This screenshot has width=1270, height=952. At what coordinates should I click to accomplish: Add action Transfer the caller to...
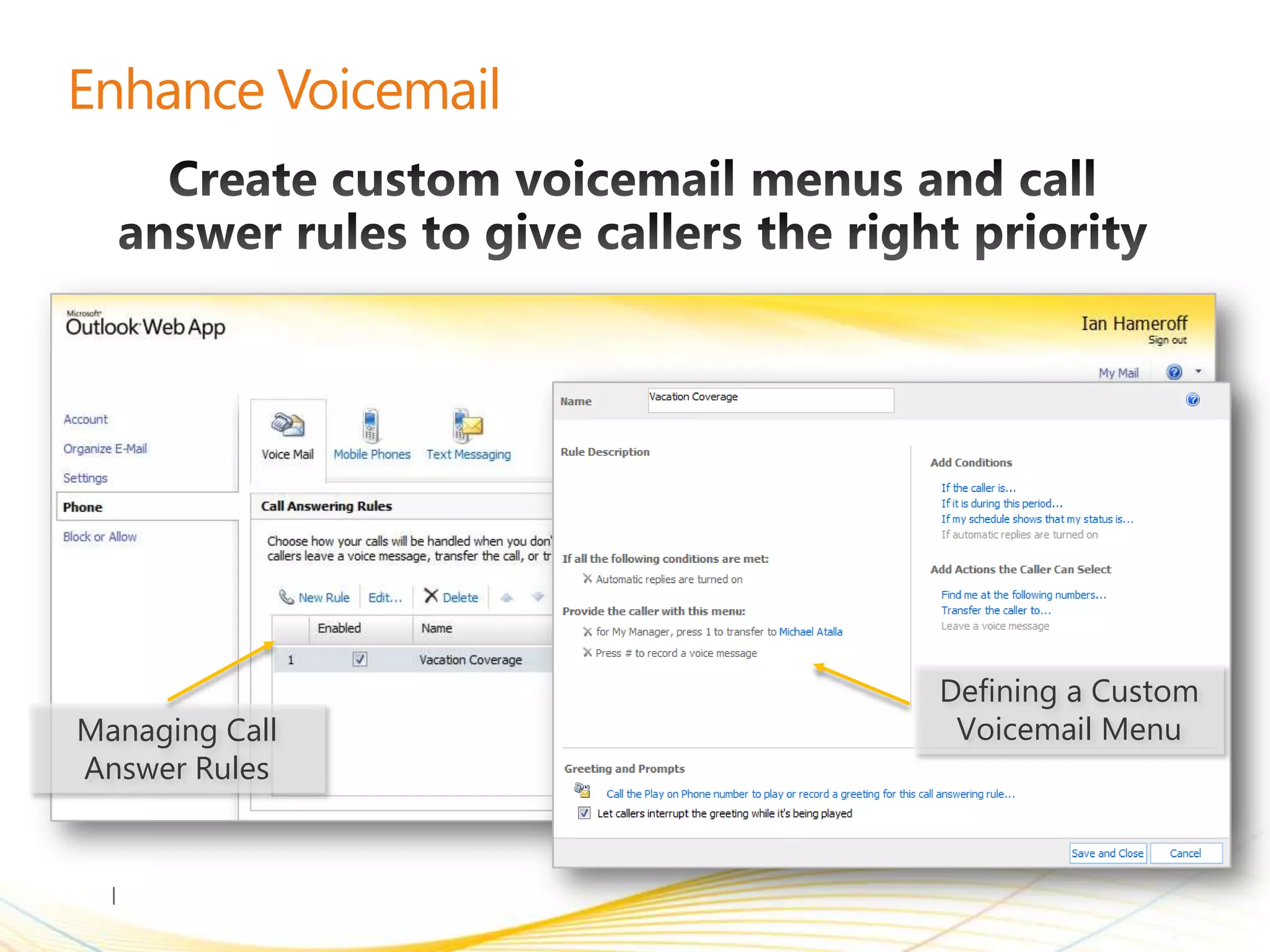996,610
